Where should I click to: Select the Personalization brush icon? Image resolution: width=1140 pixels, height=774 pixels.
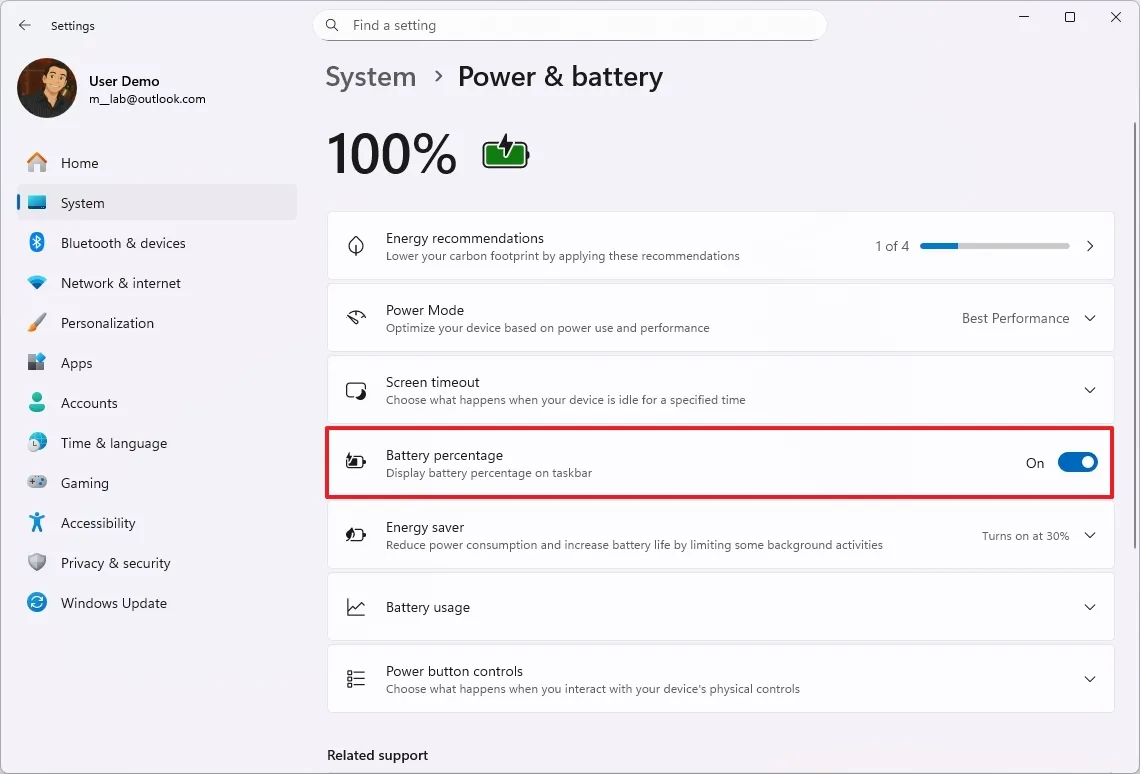click(x=37, y=322)
